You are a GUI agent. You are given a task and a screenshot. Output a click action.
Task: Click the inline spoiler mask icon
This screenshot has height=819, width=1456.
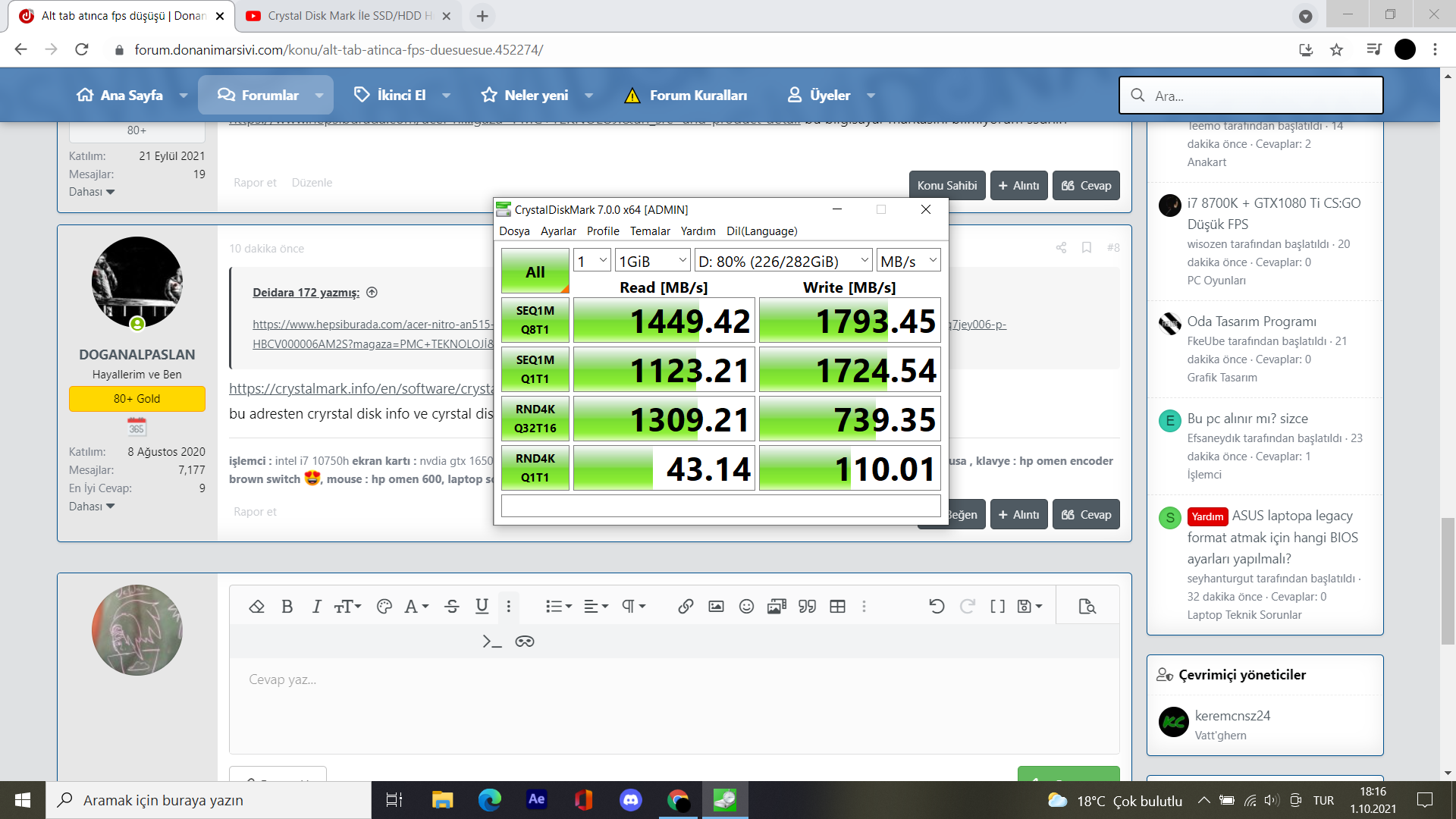[524, 642]
